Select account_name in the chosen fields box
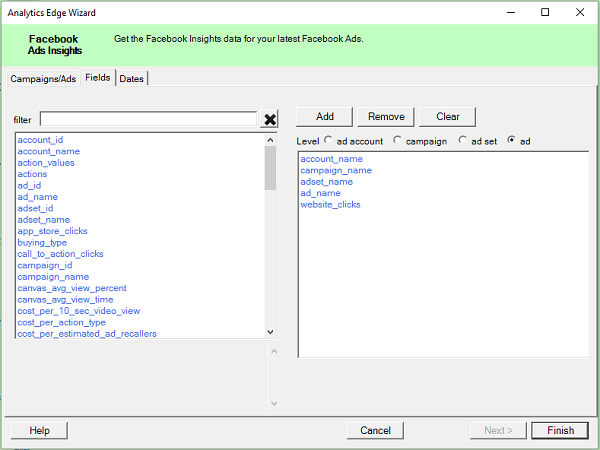The image size is (600, 450). [x=331, y=159]
